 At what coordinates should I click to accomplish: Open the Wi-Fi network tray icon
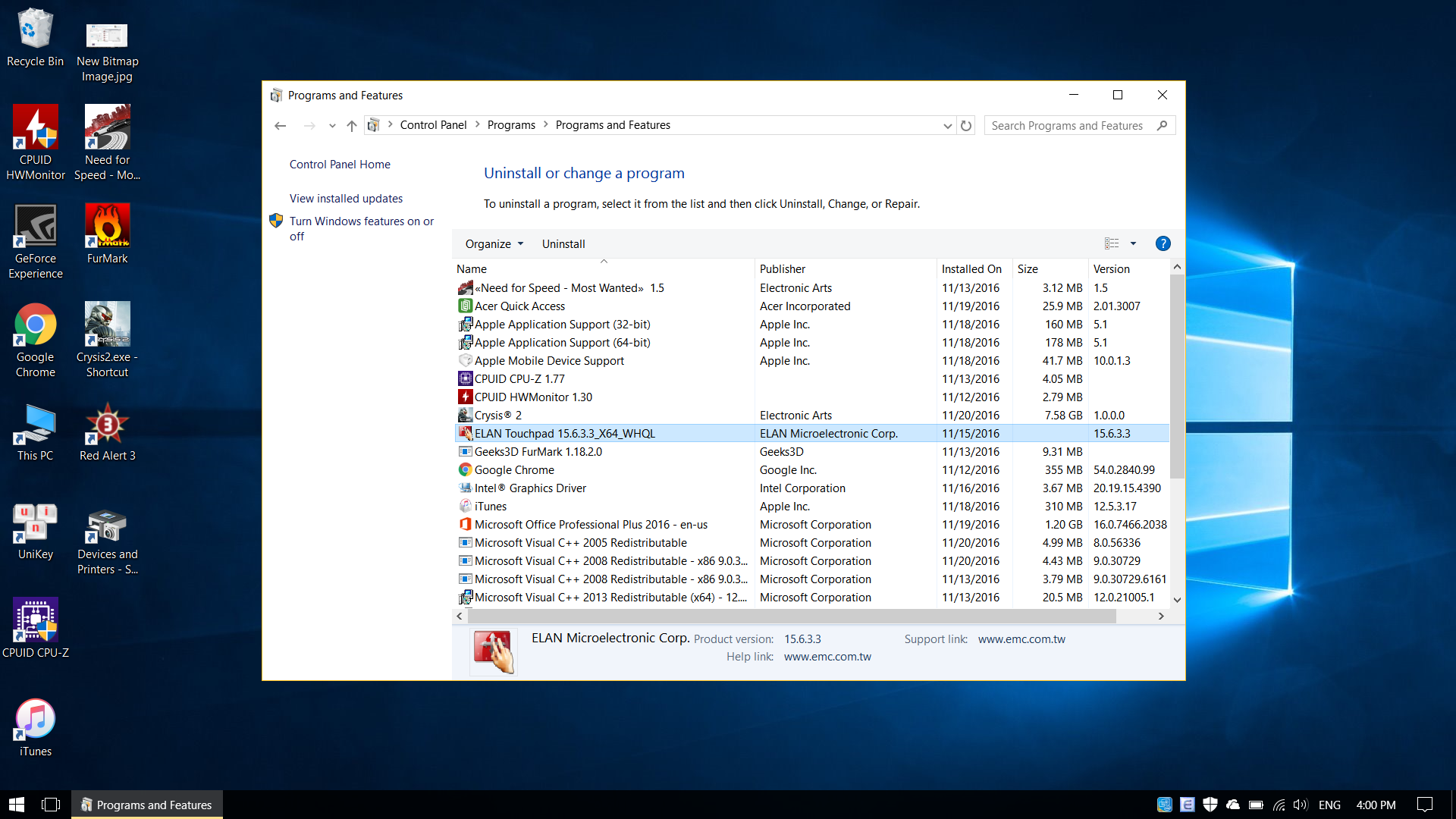click(x=1279, y=805)
